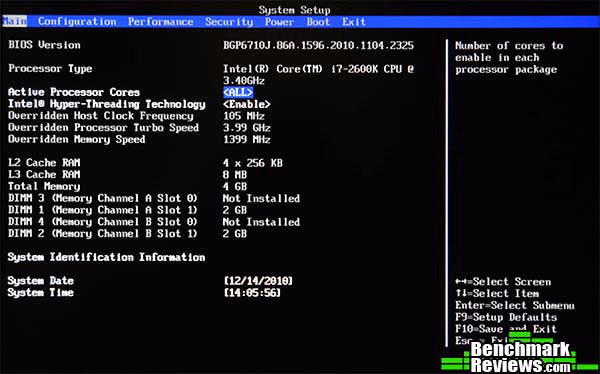The width and height of the screenshot is (600, 374).
Task: Click the L2 Cache RAM label
Action: [x=44, y=163]
